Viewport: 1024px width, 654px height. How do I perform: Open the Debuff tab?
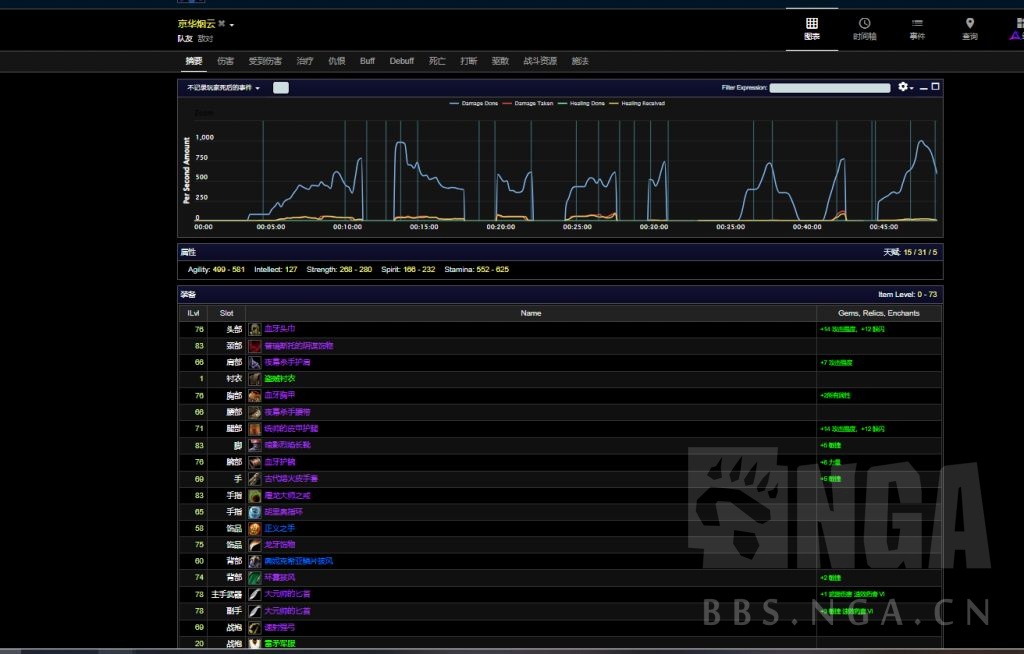coord(401,61)
